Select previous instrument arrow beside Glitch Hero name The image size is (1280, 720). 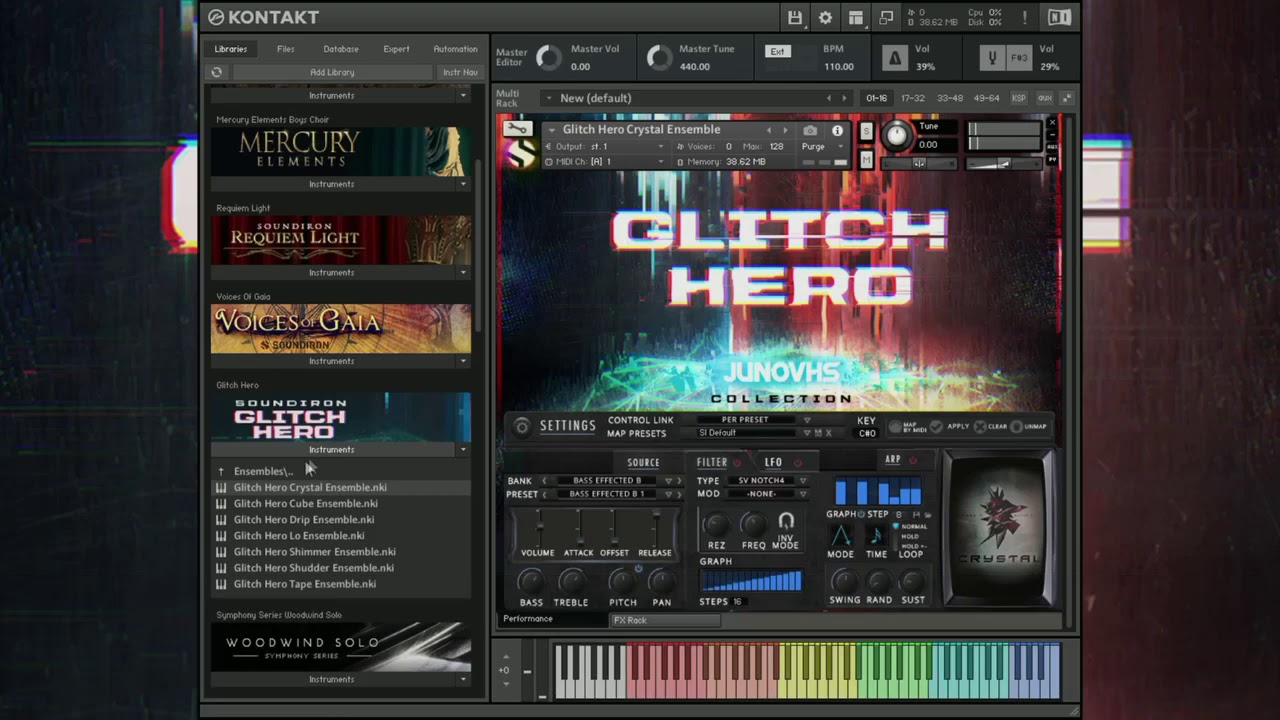769,130
